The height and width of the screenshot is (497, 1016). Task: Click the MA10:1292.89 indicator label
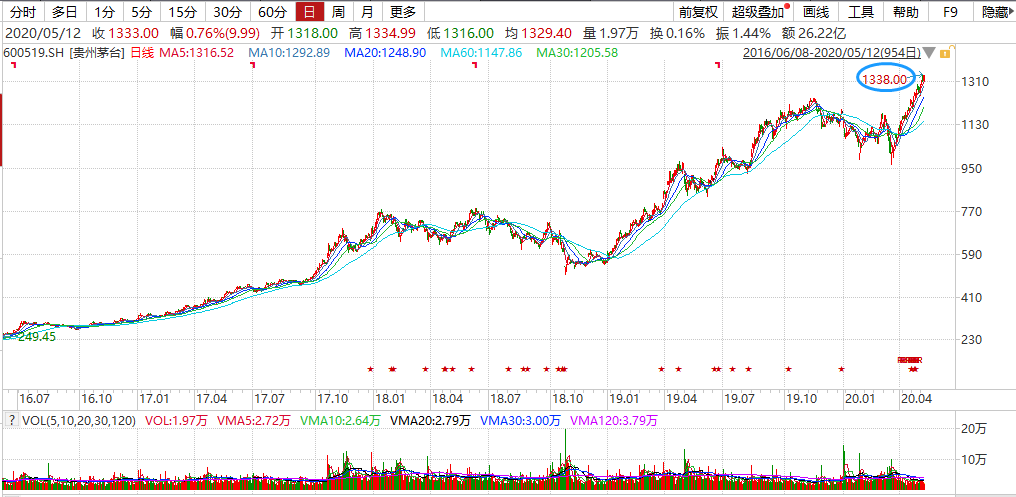click(x=290, y=52)
